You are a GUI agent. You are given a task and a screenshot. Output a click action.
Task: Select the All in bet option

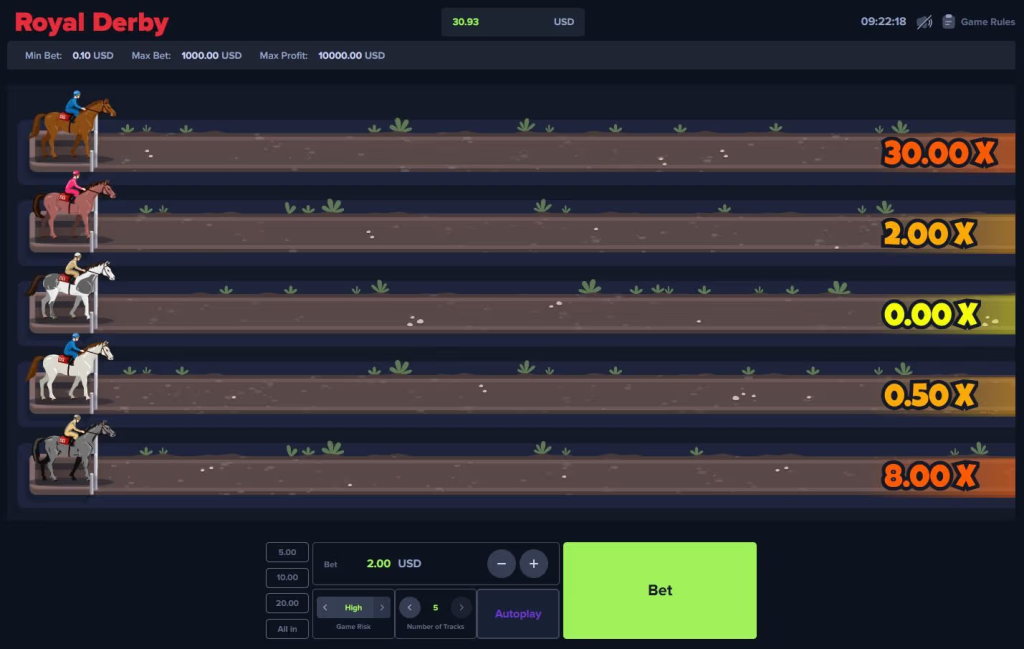click(x=287, y=629)
